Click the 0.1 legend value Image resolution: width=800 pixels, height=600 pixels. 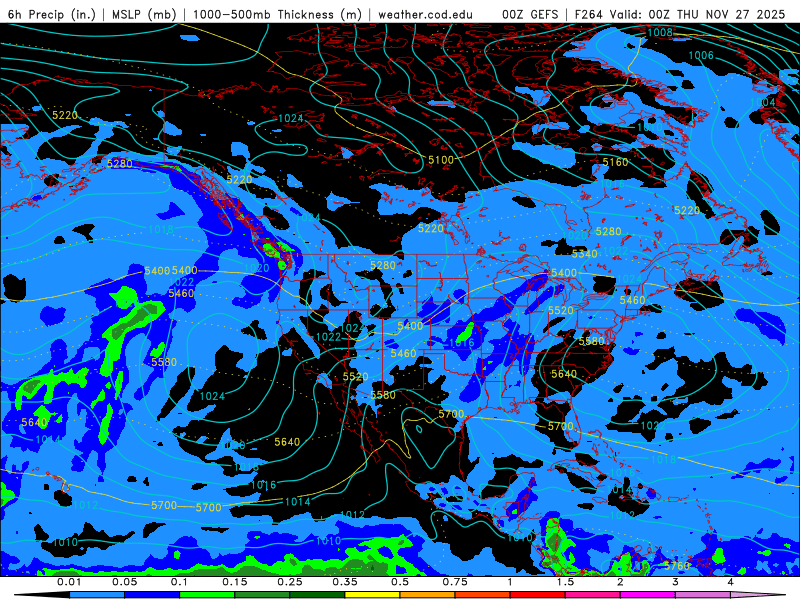(180, 582)
